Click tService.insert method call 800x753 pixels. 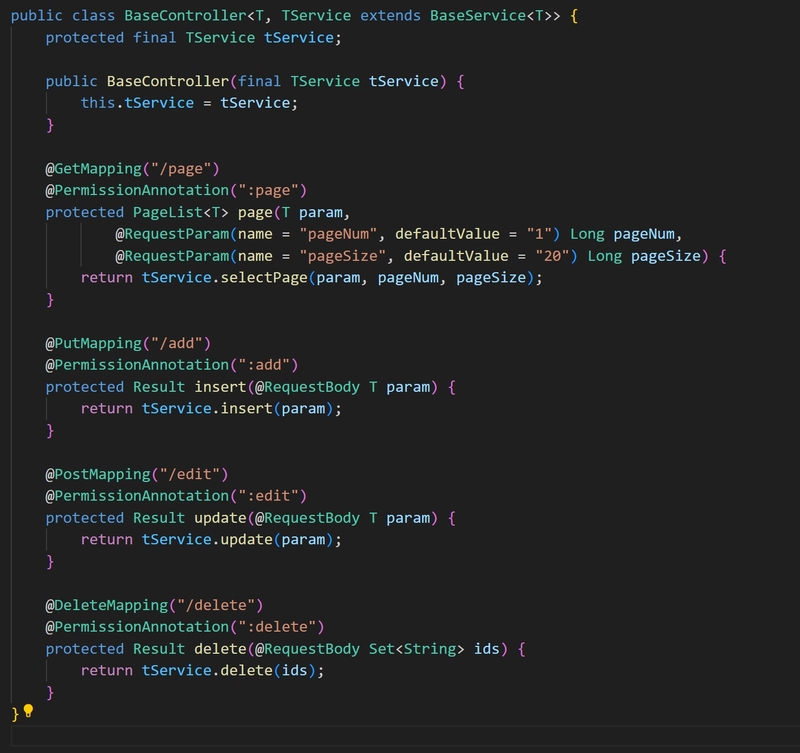(x=207, y=409)
